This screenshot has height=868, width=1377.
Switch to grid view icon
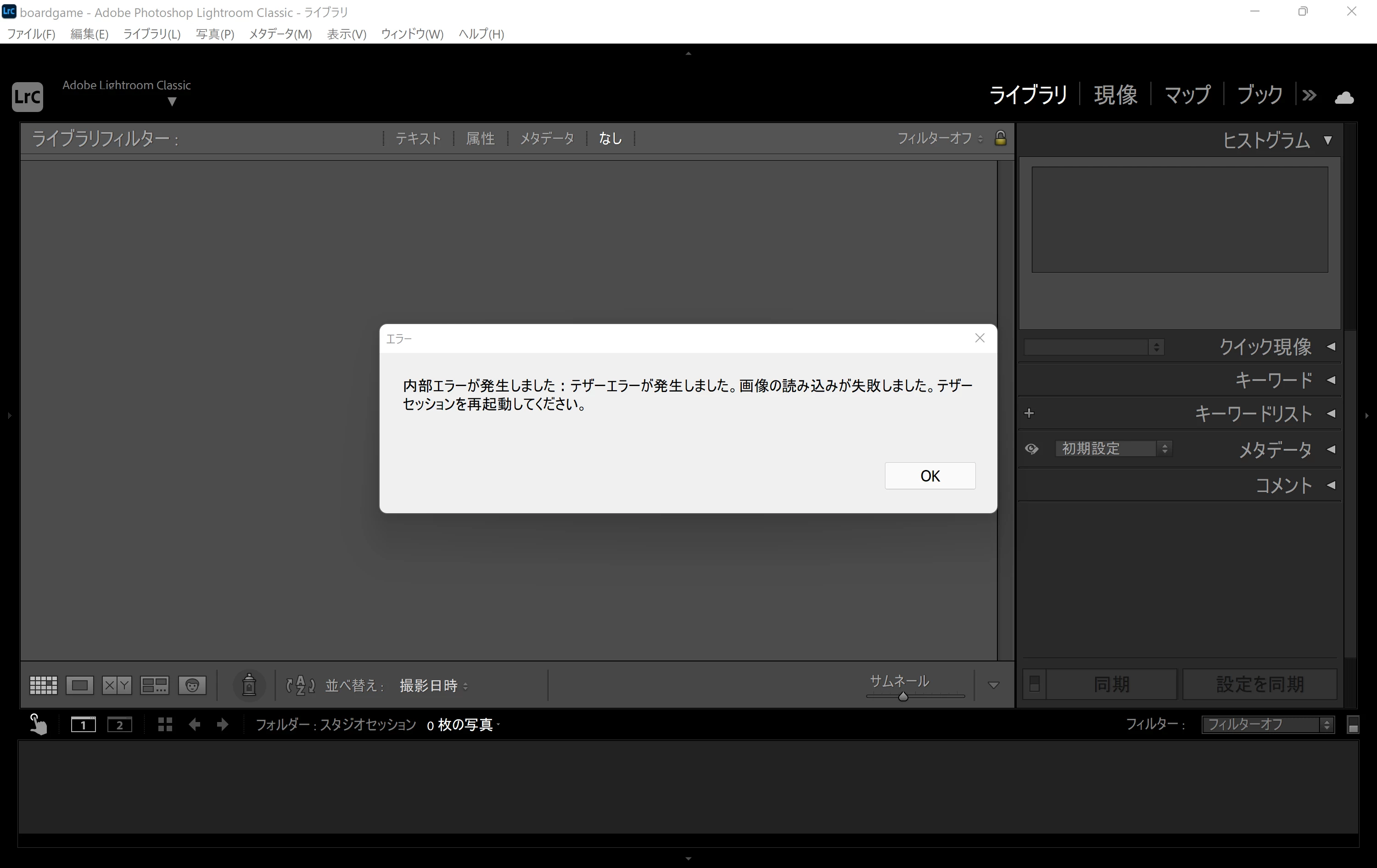(44, 685)
